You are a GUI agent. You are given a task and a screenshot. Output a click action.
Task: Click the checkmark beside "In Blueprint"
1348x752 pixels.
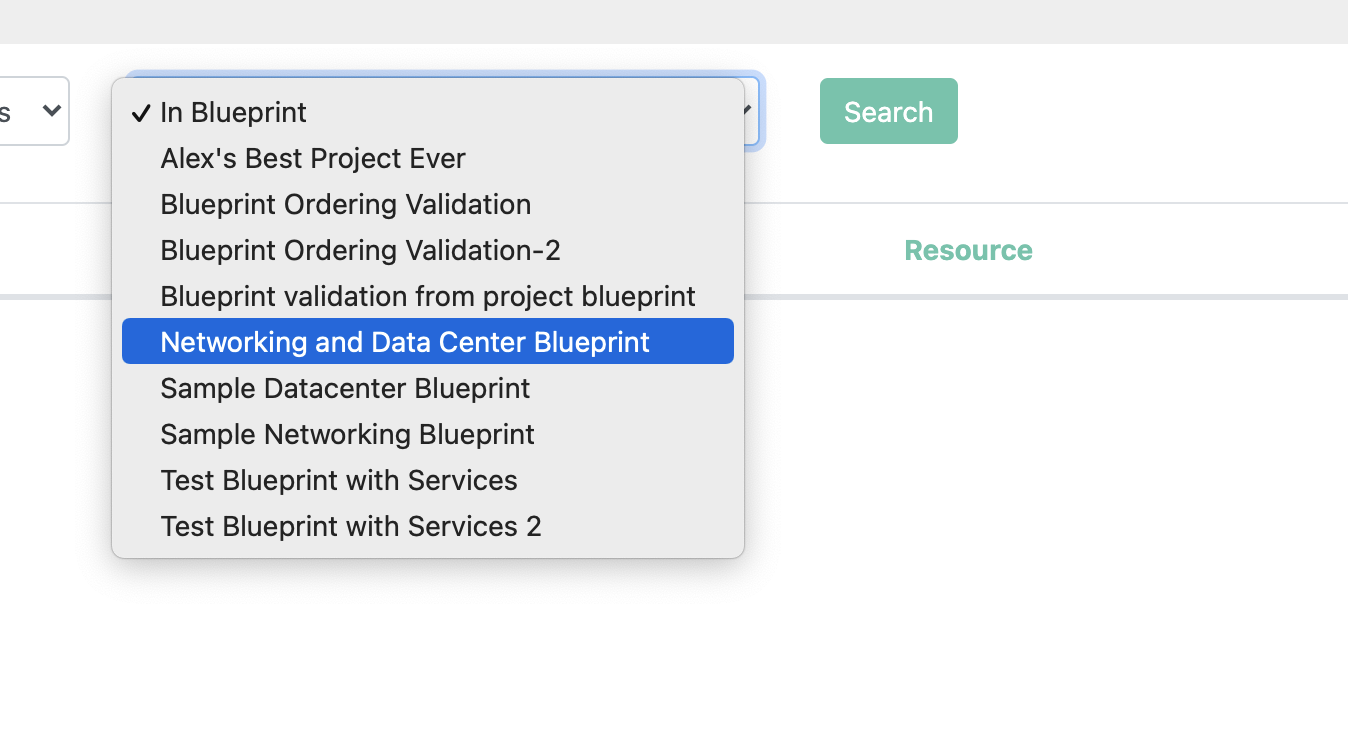point(141,112)
